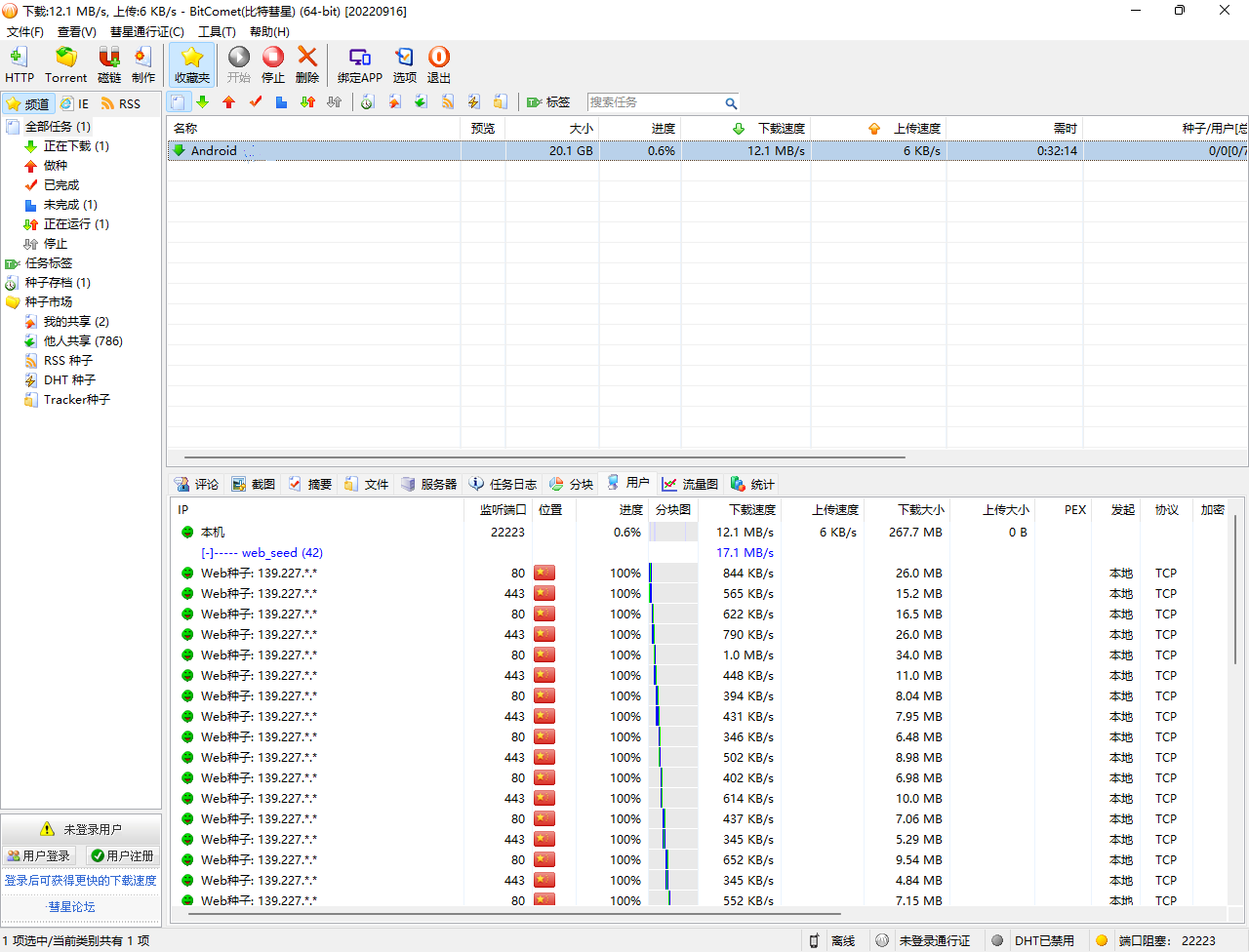1249x952 pixels.
Task: Open the 工具(T) menu
Action: pos(217,31)
